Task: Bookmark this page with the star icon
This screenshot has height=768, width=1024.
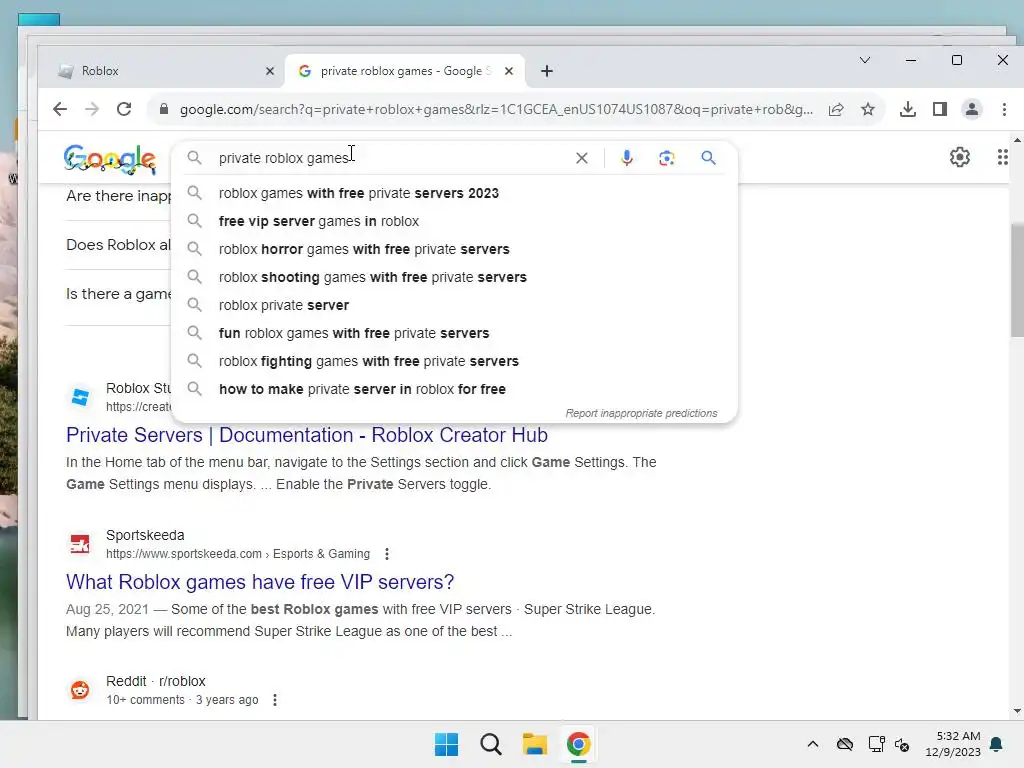Action: (867, 109)
